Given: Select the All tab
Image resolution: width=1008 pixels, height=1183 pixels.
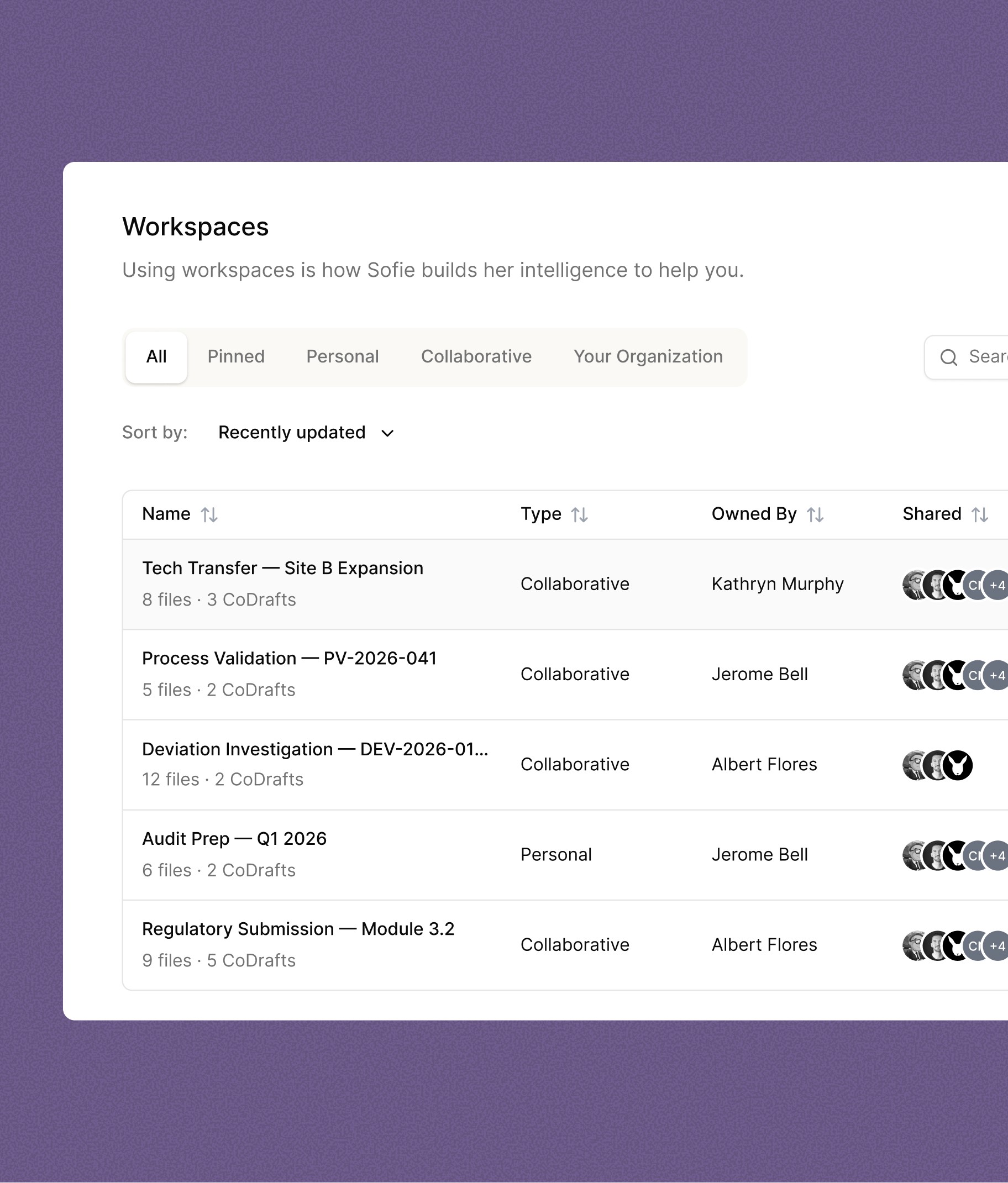Looking at the screenshot, I should pyautogui.click(x=156, y=357).
